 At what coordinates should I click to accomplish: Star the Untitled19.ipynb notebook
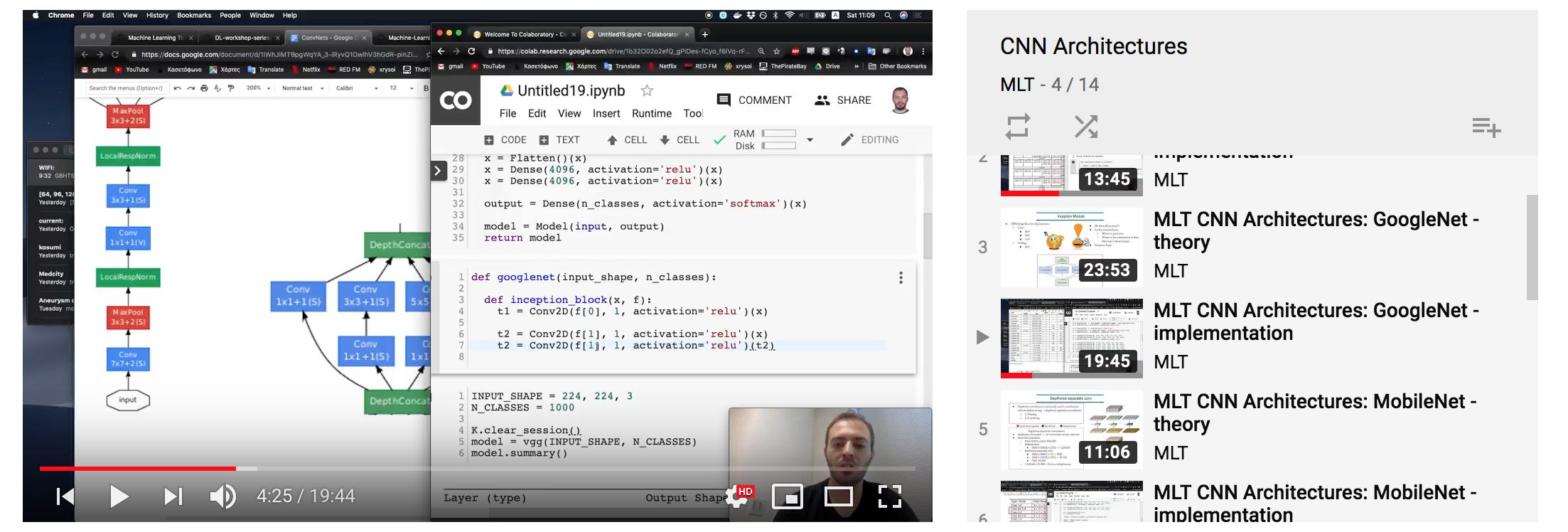click(x=647, y=90)
